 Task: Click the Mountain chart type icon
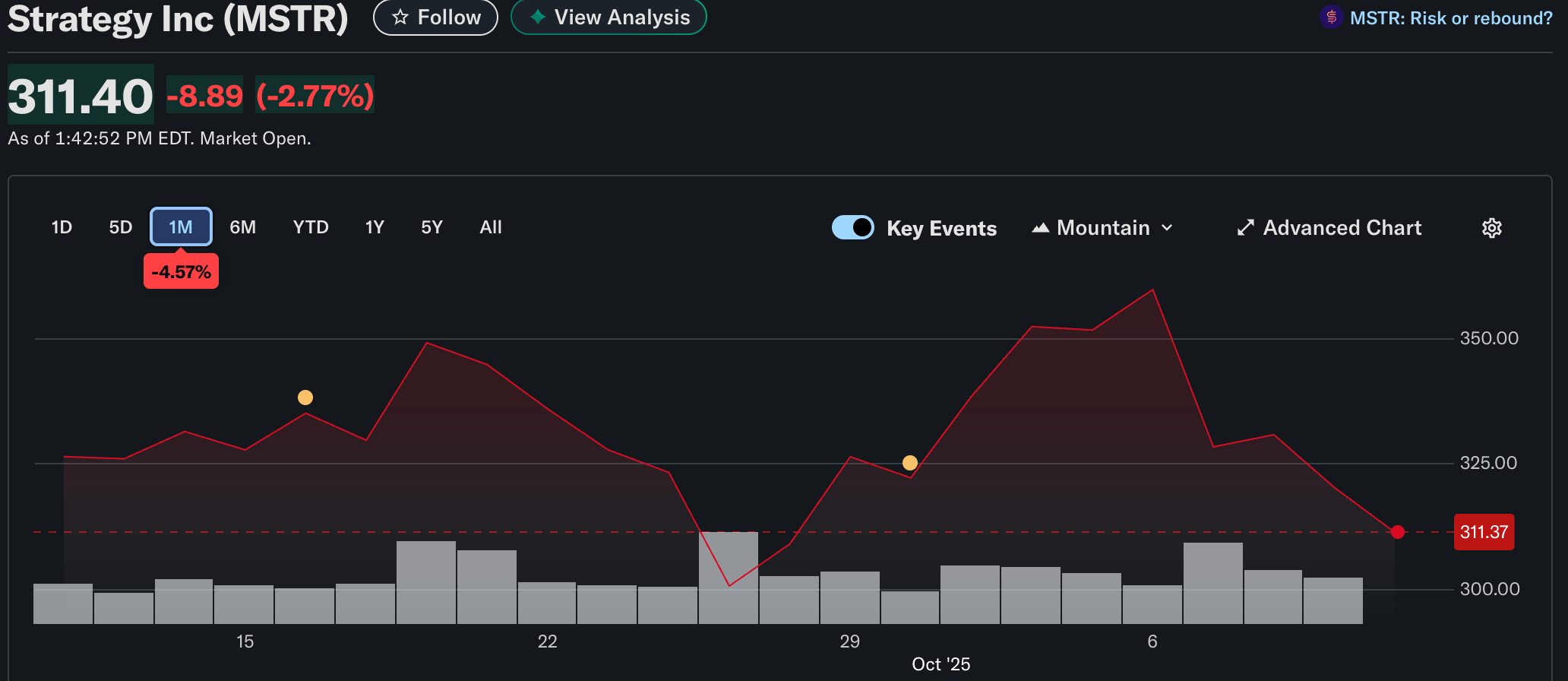tap(1040, 228)
